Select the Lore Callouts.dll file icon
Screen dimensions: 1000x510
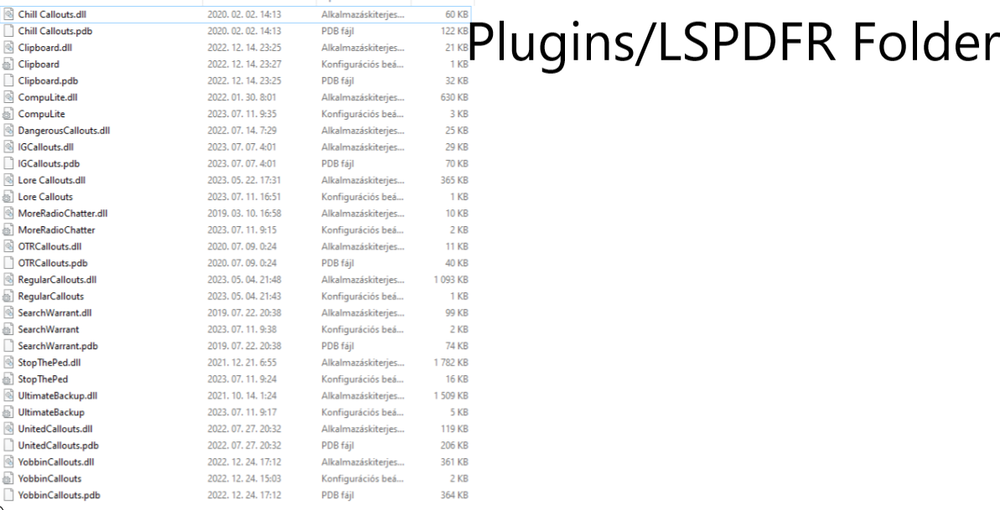[8, 180]
